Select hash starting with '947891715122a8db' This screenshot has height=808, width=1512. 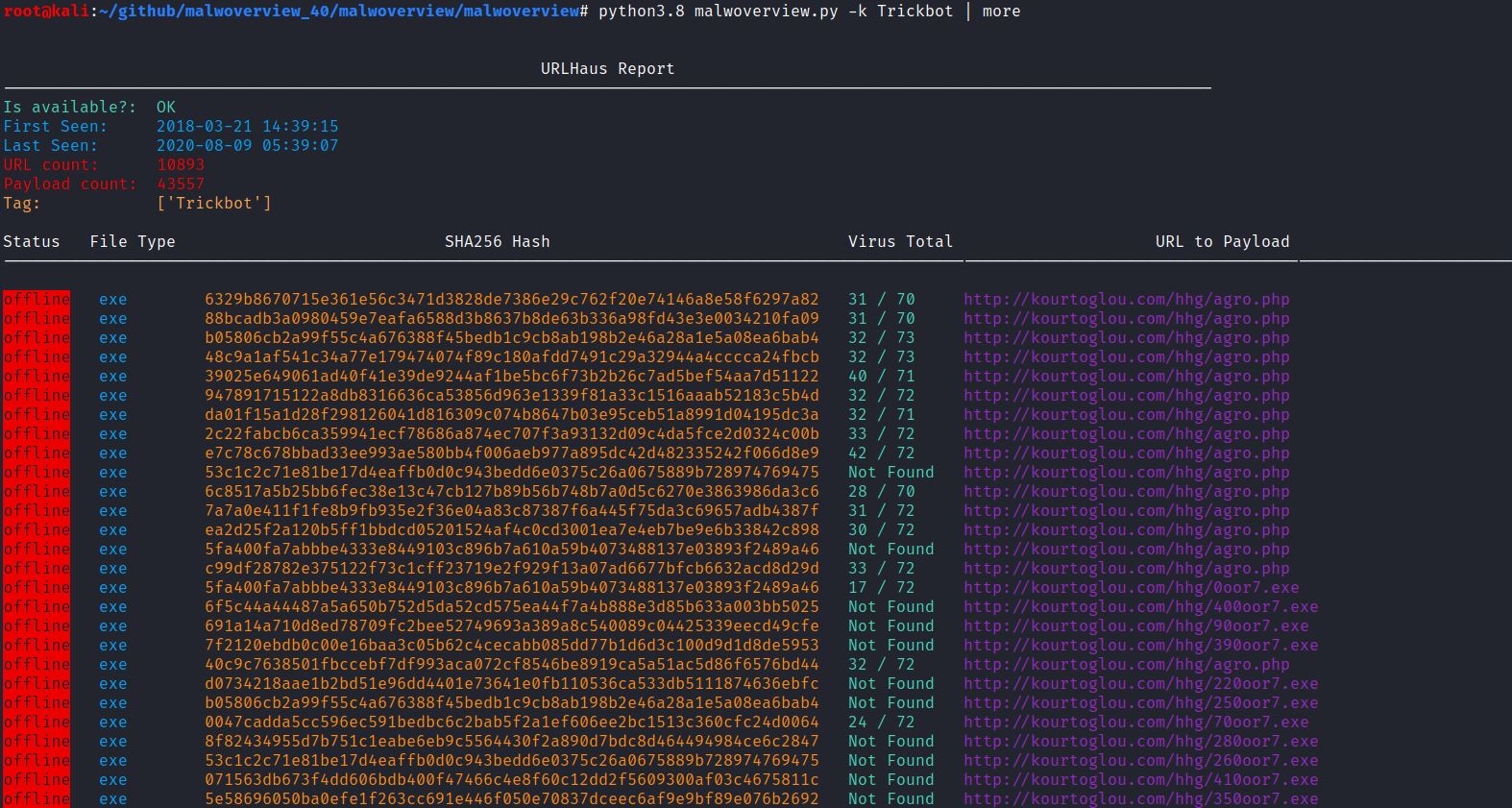pos(511,396)
